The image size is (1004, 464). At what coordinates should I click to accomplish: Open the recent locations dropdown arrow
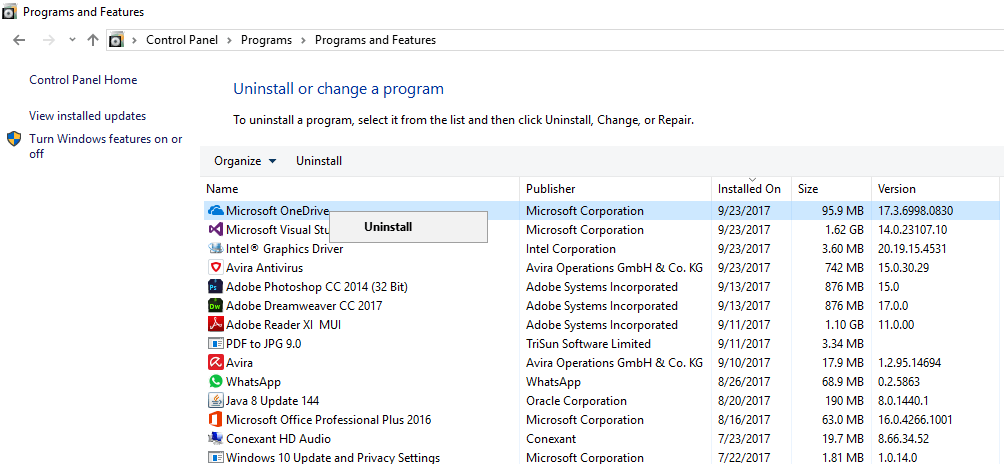[72, 40]
